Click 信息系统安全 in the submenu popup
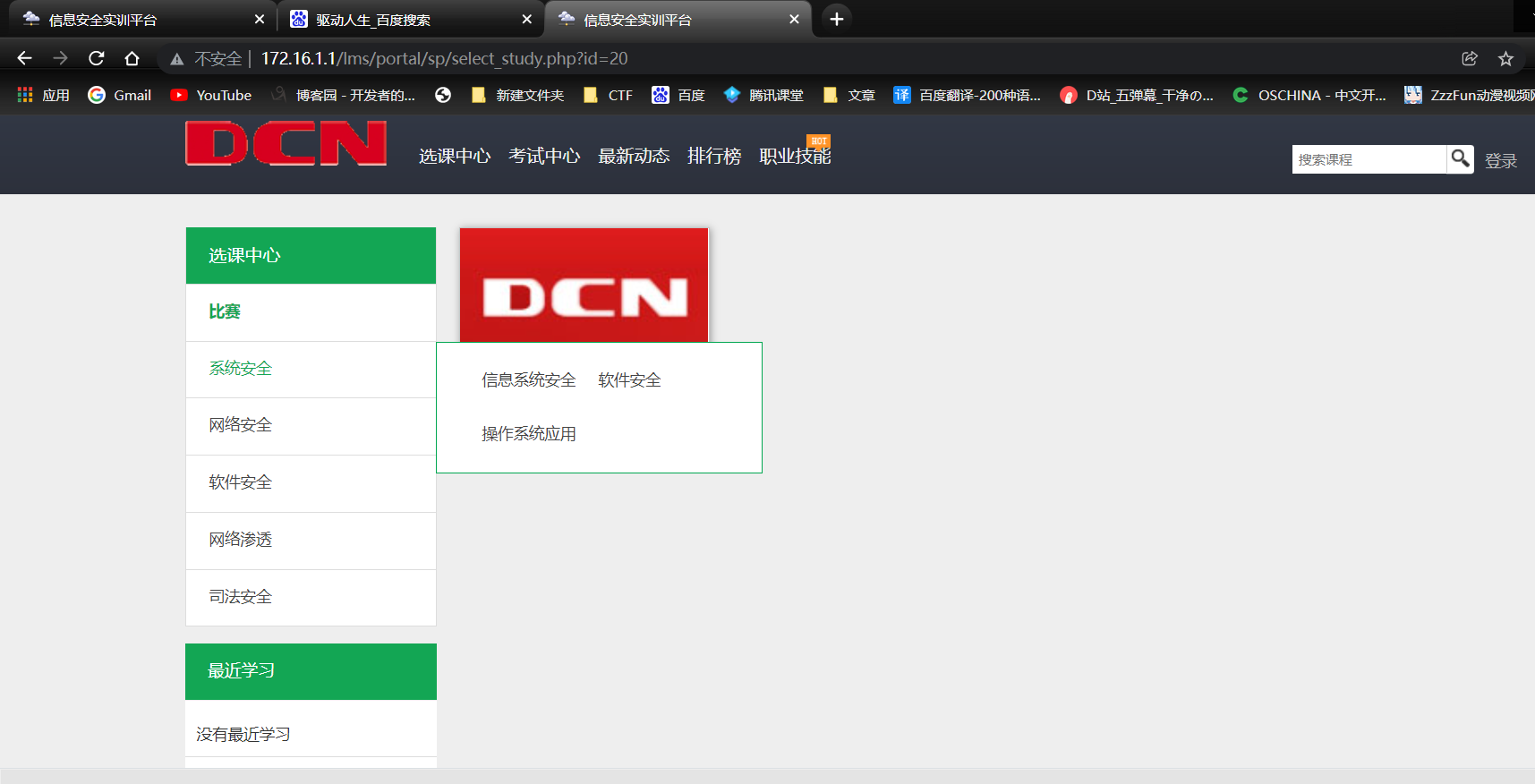1535x784 pixels. (529, 380)
